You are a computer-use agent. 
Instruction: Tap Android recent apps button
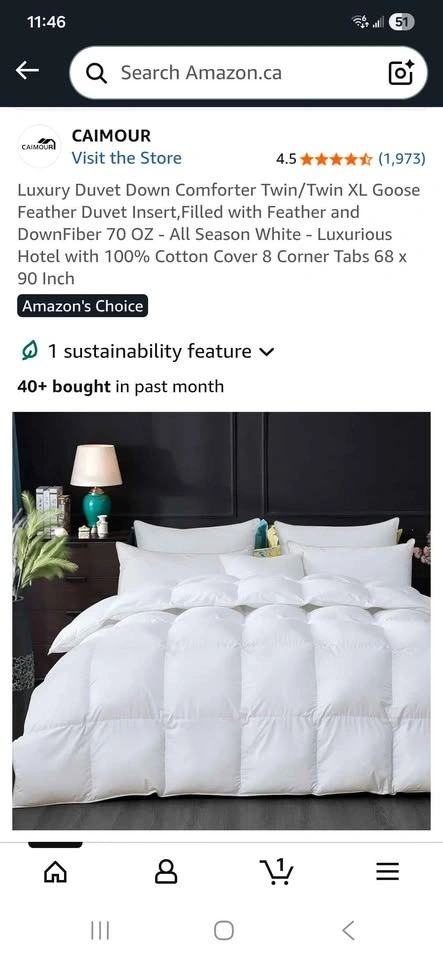point(100,931)
